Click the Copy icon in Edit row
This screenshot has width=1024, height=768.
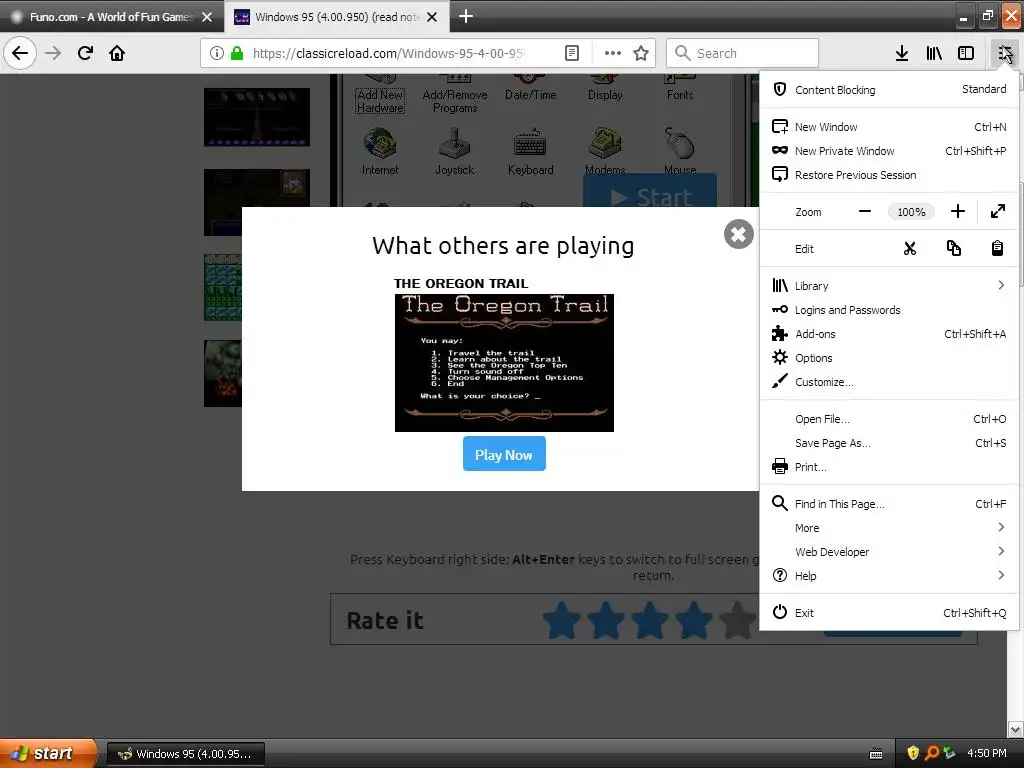[x=953, y=248]
